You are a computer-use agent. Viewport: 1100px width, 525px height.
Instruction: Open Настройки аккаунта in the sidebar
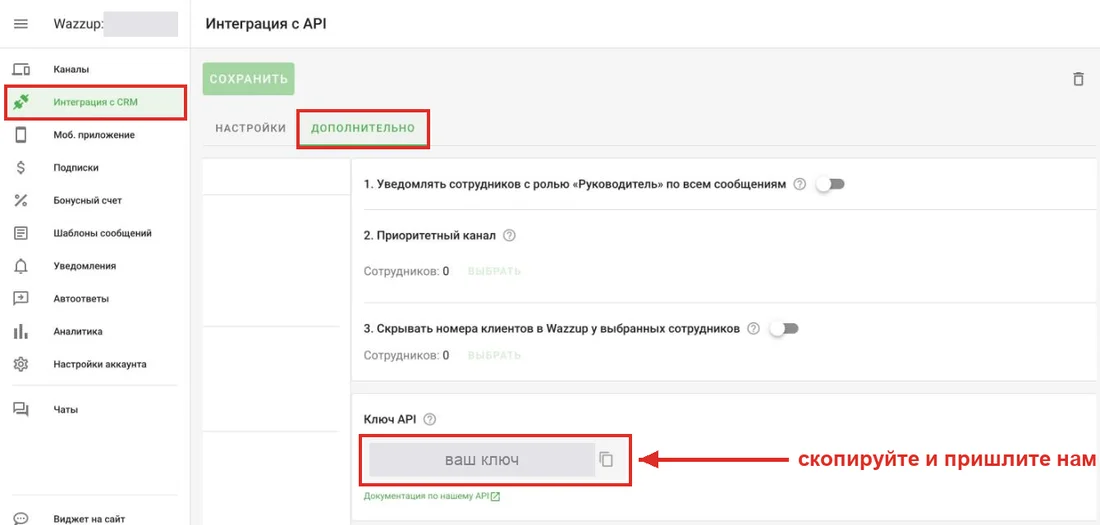coord(100,364)
